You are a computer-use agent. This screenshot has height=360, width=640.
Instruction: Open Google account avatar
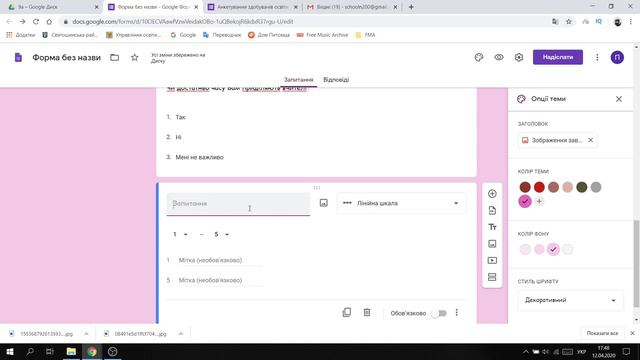pyautogui.click(x=617, y=58)
